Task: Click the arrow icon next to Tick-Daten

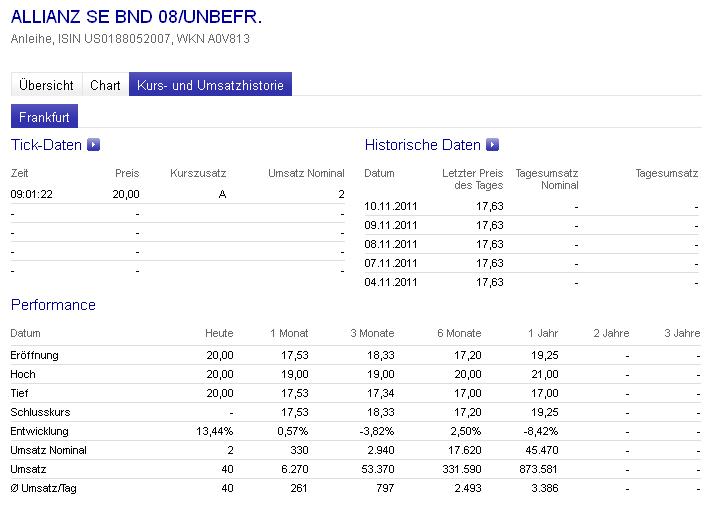Action: (93, 145)
